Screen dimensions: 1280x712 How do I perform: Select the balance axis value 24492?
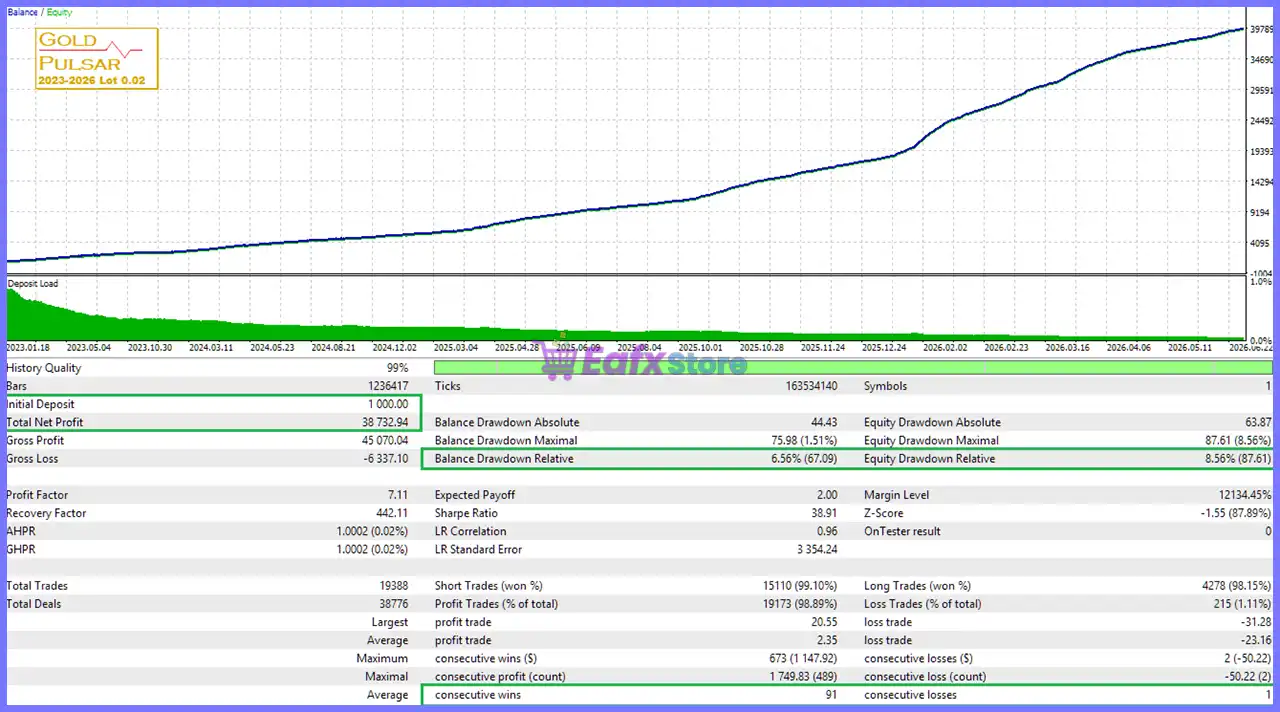pos(1260,121)
